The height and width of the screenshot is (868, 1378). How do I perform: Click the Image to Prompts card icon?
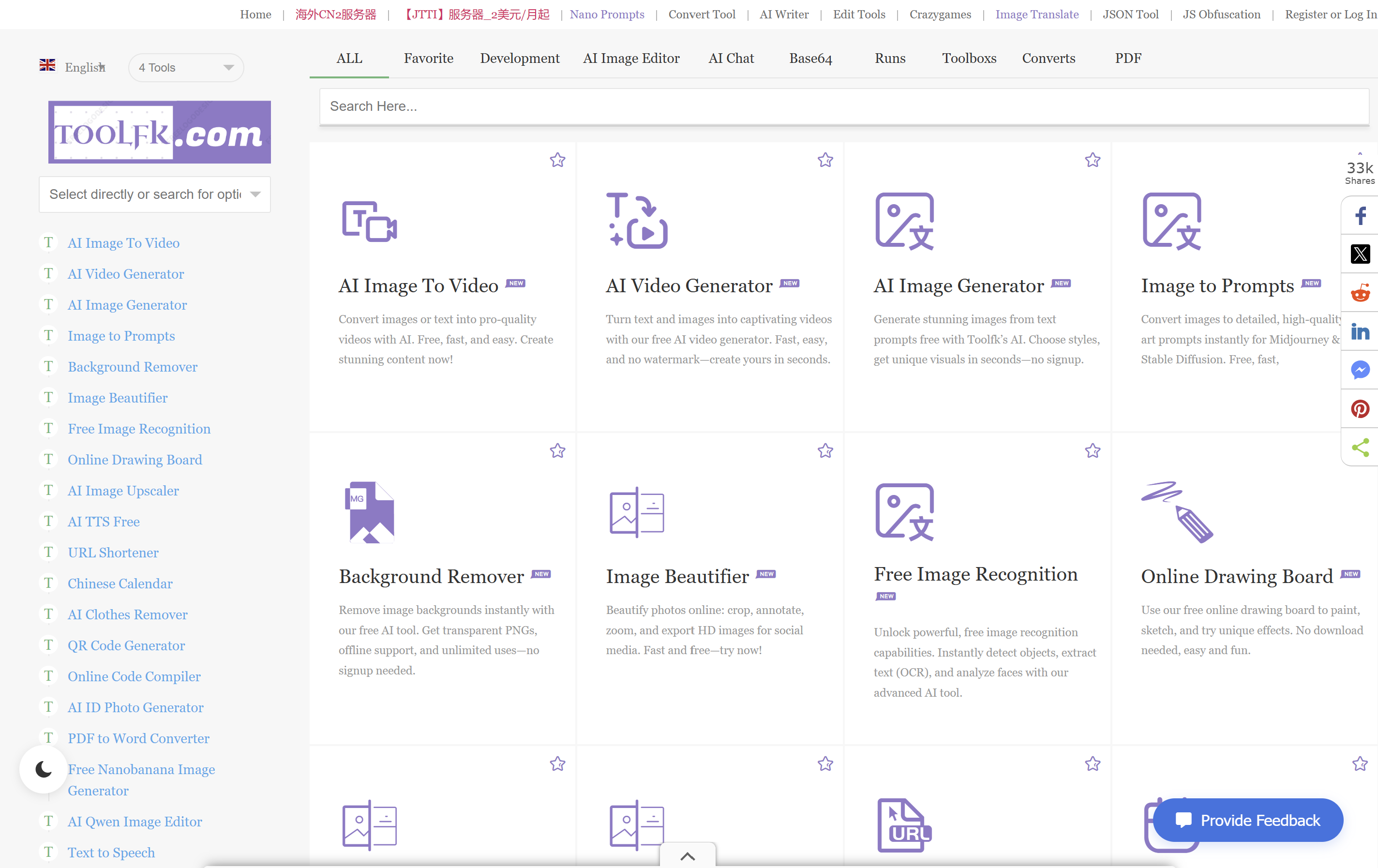1171,221
